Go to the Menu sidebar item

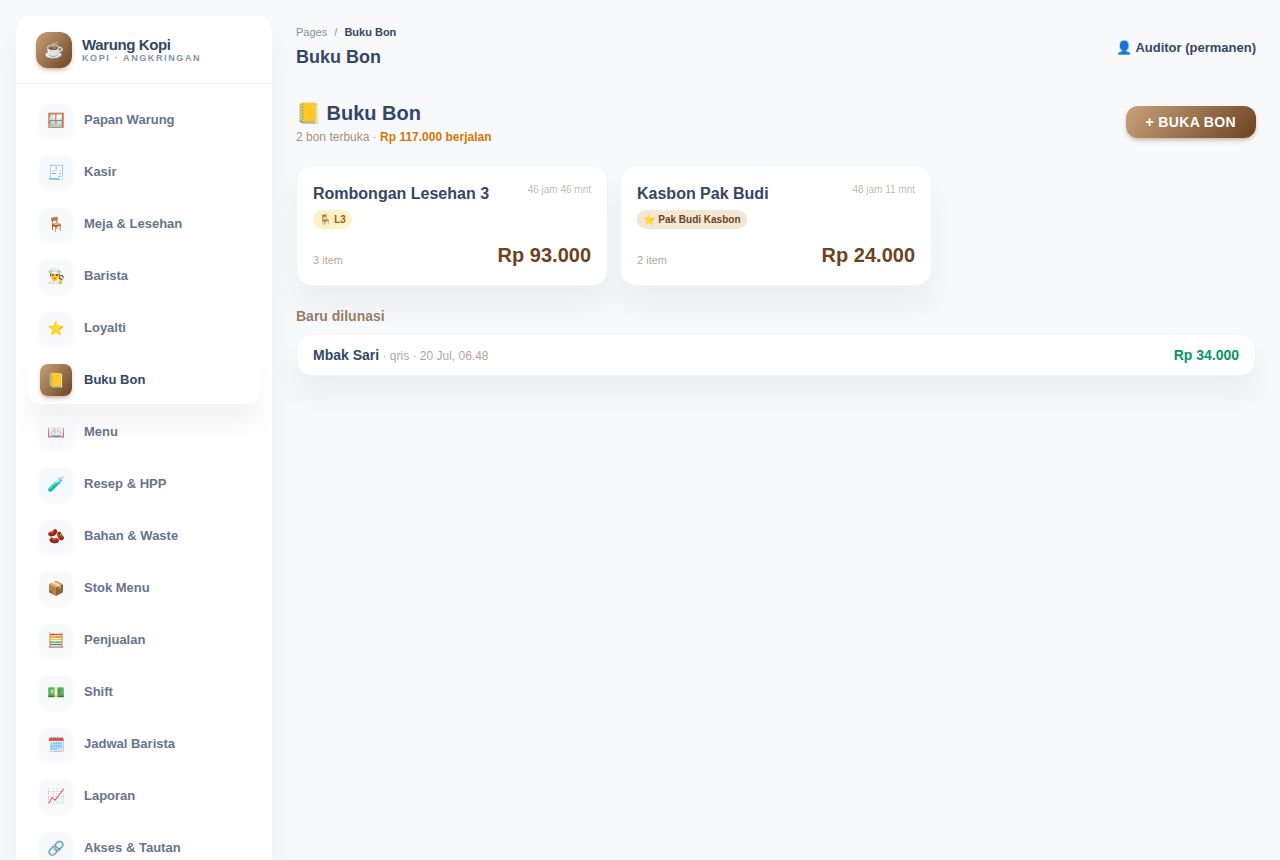(144, 432)
